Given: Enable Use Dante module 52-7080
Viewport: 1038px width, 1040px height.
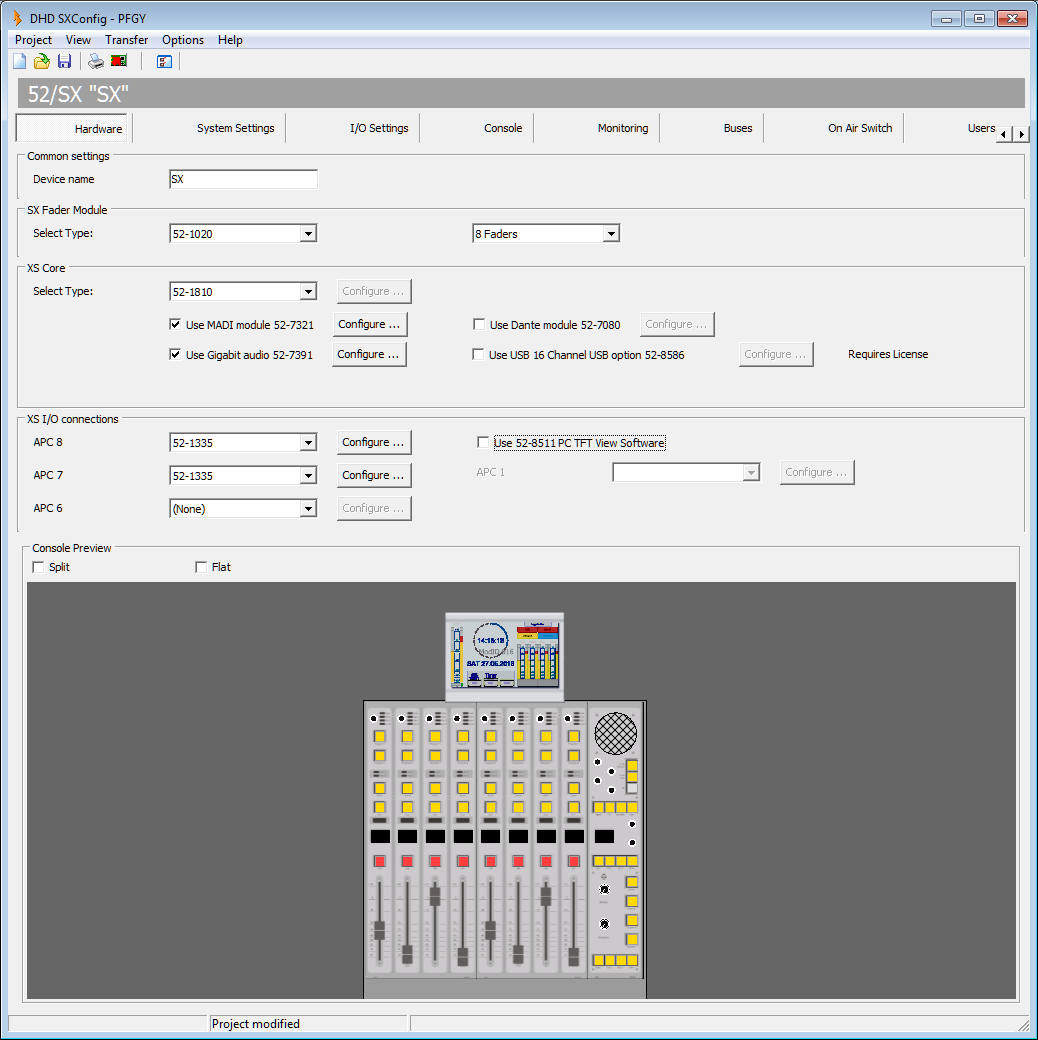Looking at the screenshot, I should tap(479, 324).
